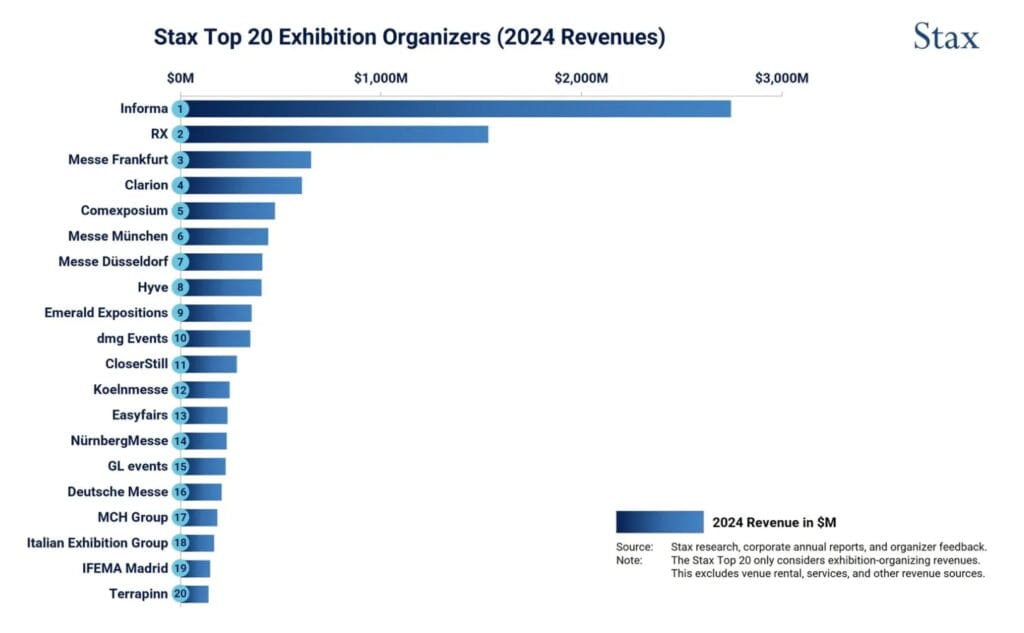Click the 'dmg Events' label
The image size is (1024, 633).
[133, 338]
